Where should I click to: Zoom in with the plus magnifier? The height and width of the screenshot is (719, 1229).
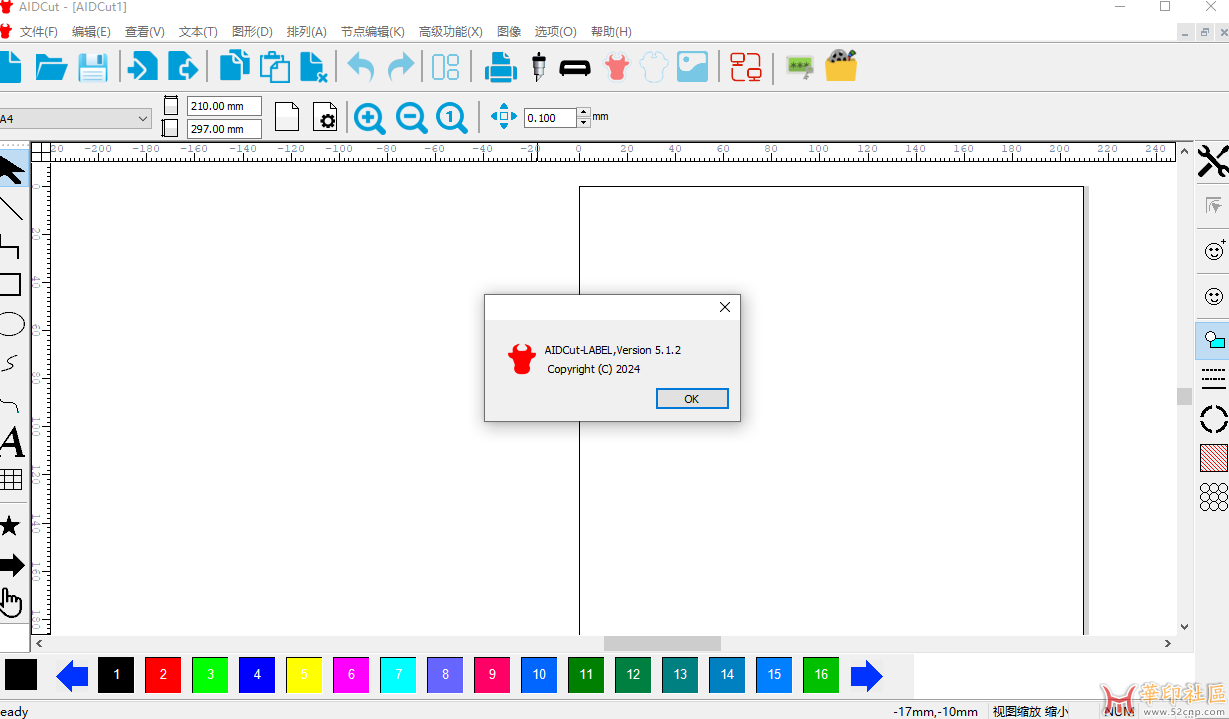click(370, 117)
